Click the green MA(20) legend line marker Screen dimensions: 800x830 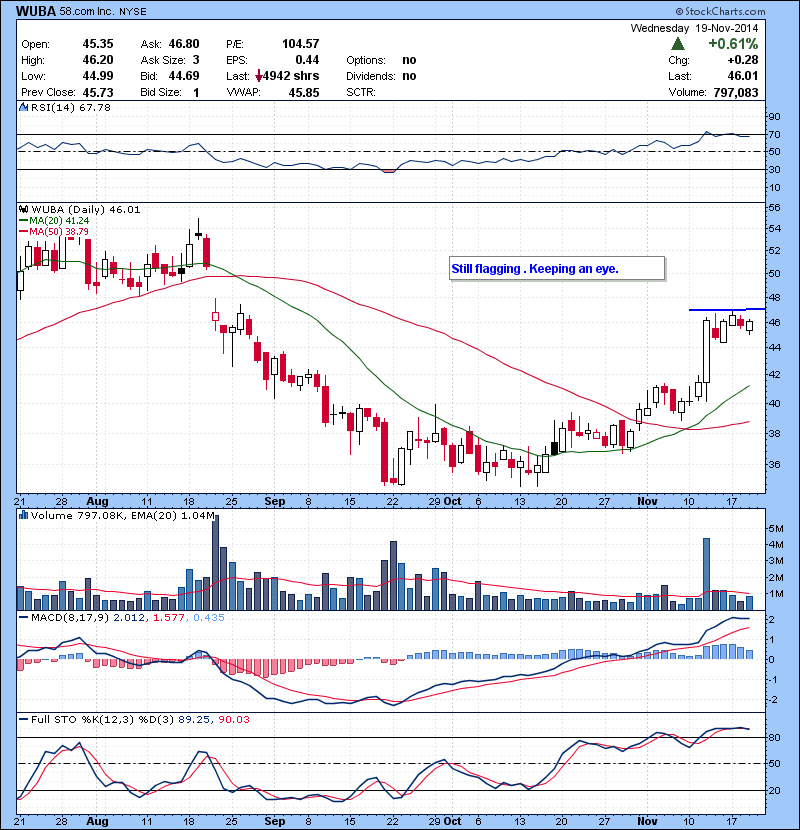tap(23, 221)
